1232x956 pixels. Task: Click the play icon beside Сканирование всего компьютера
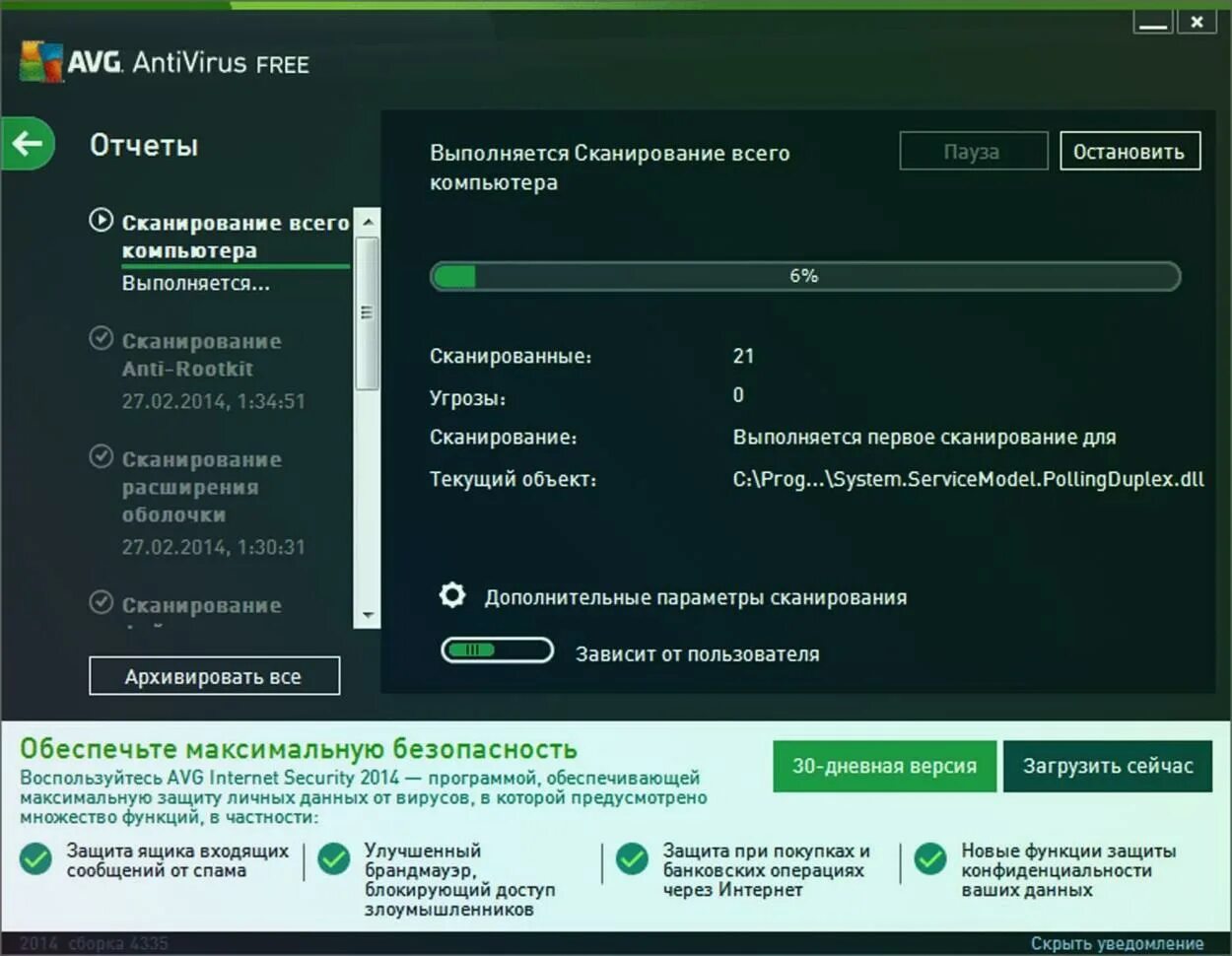[101, 220]
